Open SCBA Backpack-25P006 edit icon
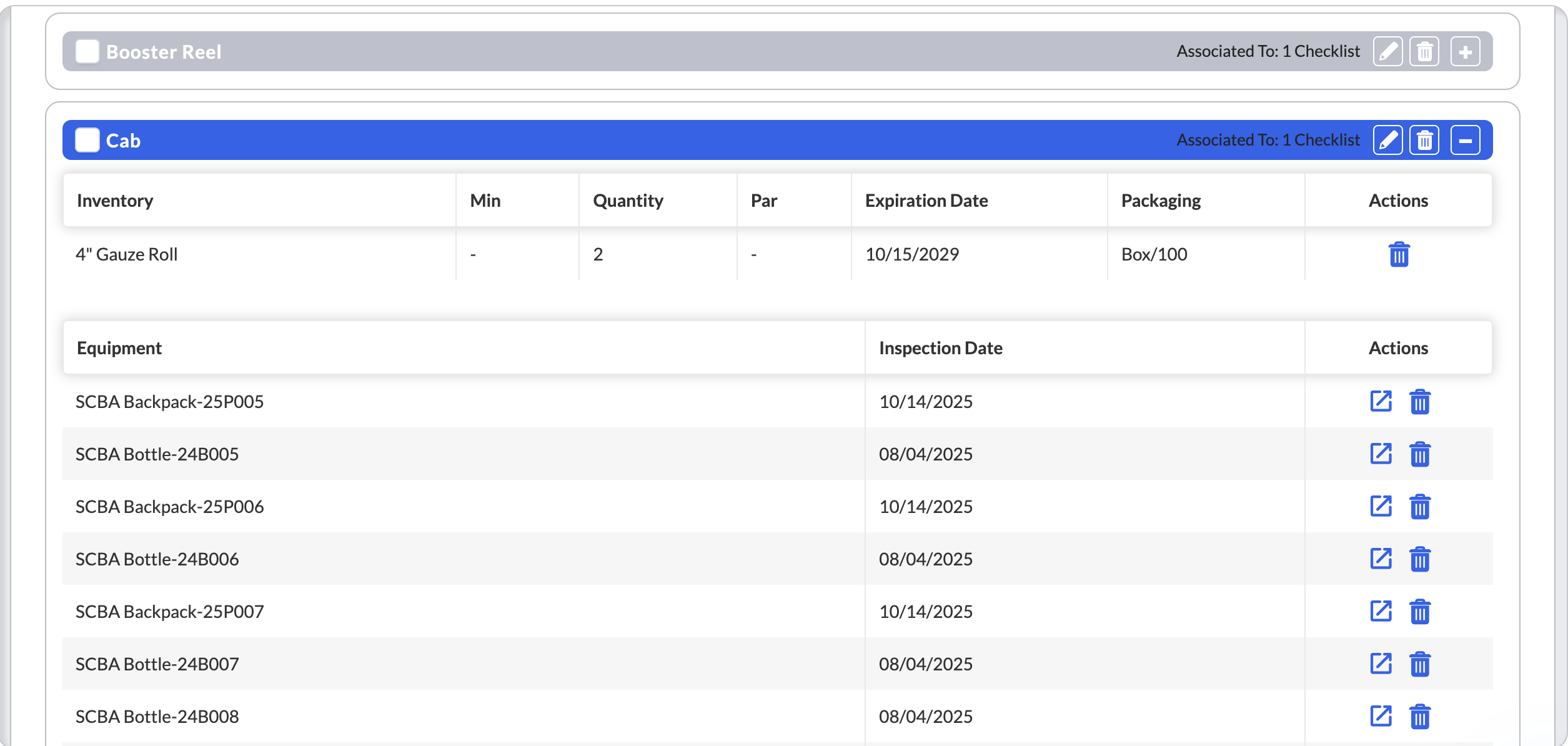This screenshot has width=1568, height=746. [1381, 506]
